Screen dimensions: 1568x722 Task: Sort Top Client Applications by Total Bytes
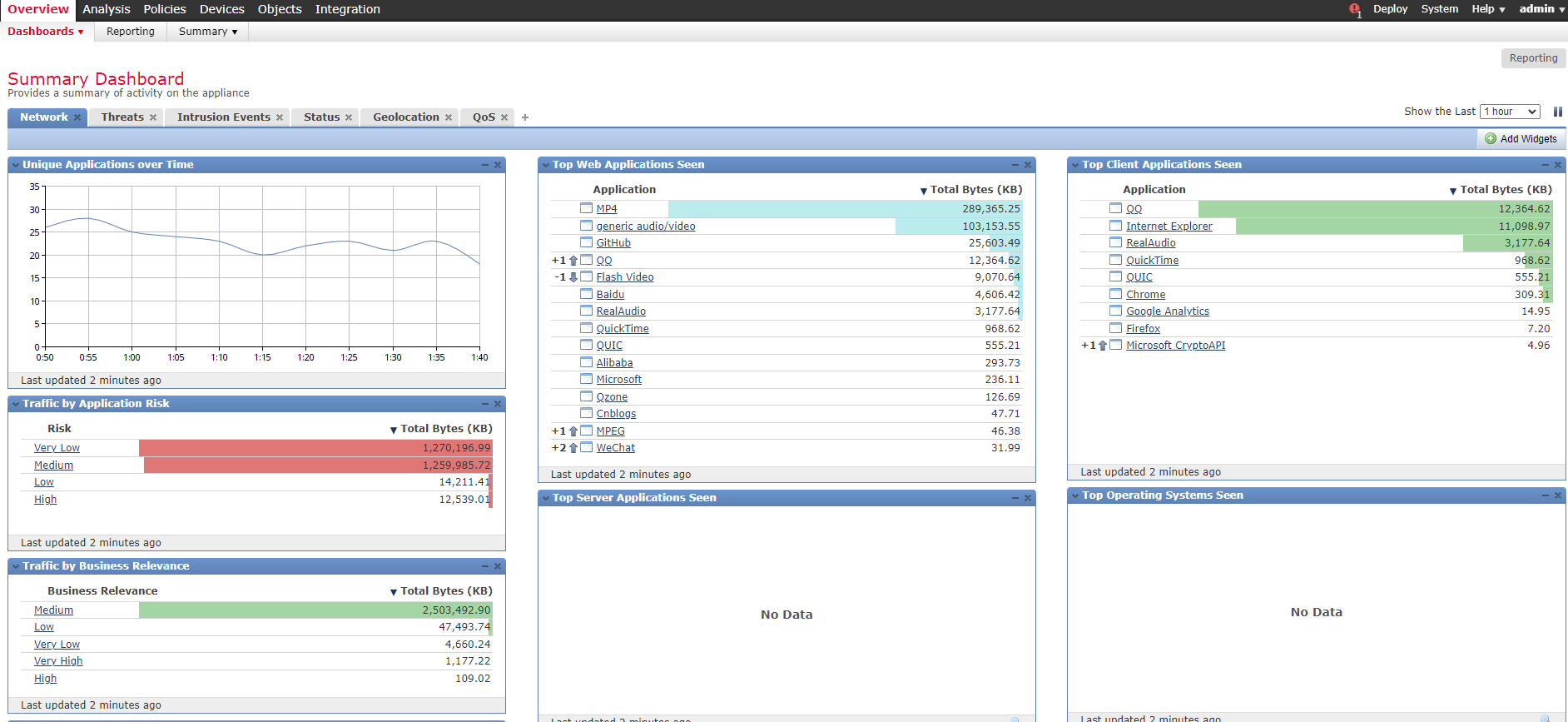(1501, 190)
